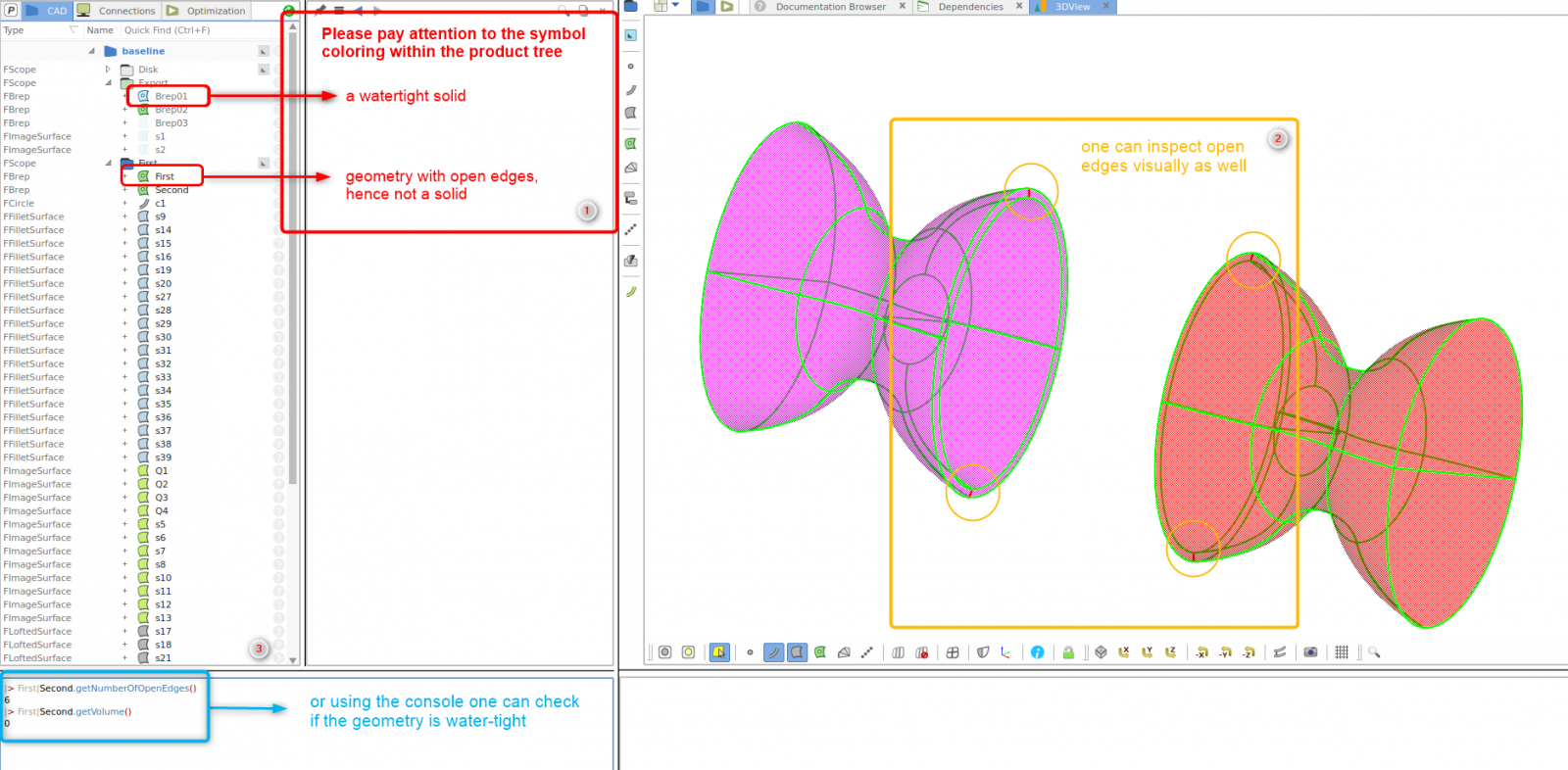Click the curve tool in left vertical toolbar
1568x770 pixels.
[x=631, y=89]
